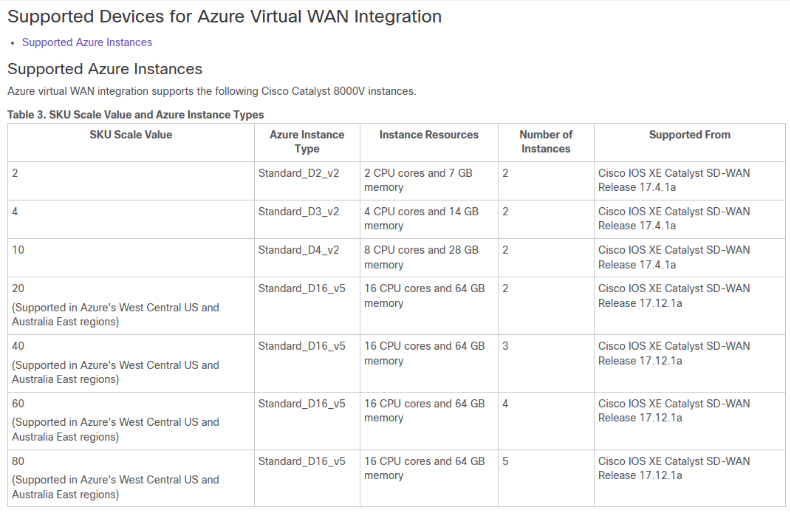Click Release 17.12.1a in the SKU 40 row
The height and width of the screenshot is (514, 790).
pyautogui.click(x=640, y=361)
